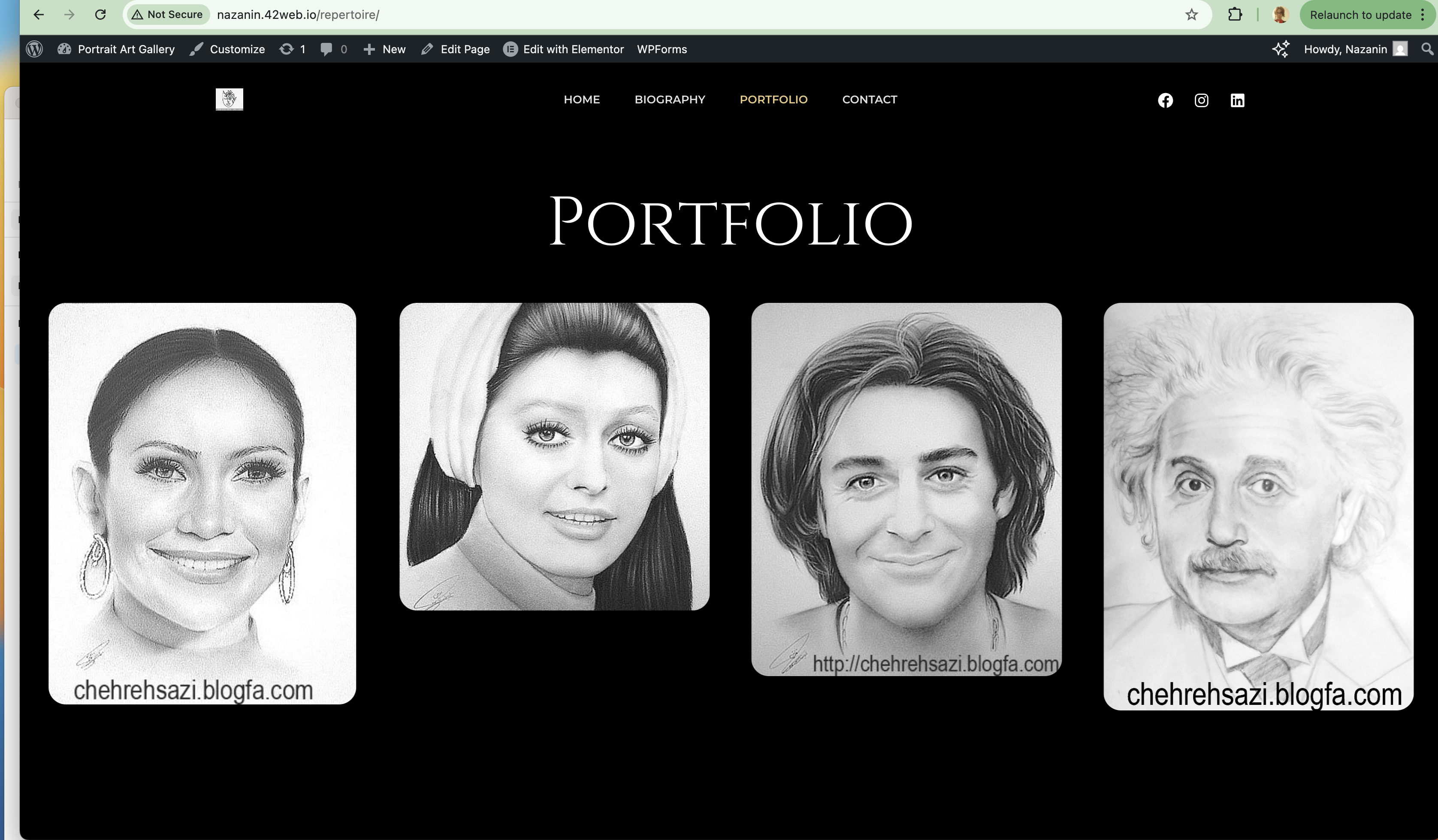Click Edit with Elementor

tap(563, 49)
